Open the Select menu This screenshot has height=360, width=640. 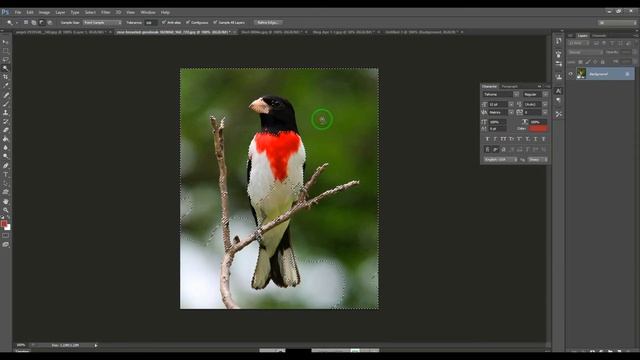pyautogui.click(x=90, y=12)
